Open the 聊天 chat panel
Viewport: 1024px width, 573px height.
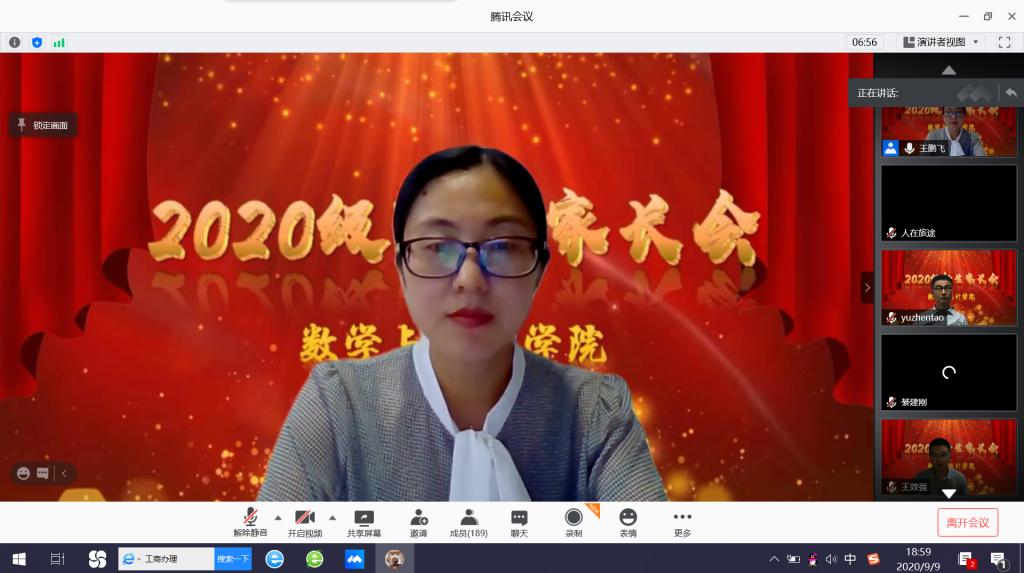[x=519, y=522]
